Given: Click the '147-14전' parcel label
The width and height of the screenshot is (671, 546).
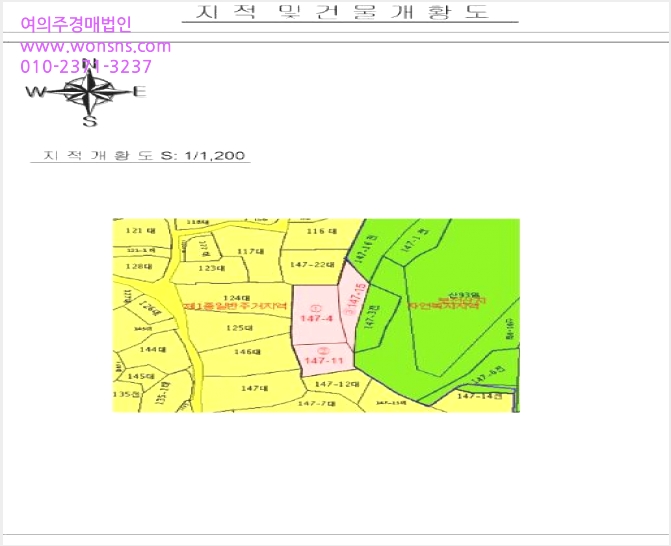Looking at the screenshot, I should coord(479,396).
